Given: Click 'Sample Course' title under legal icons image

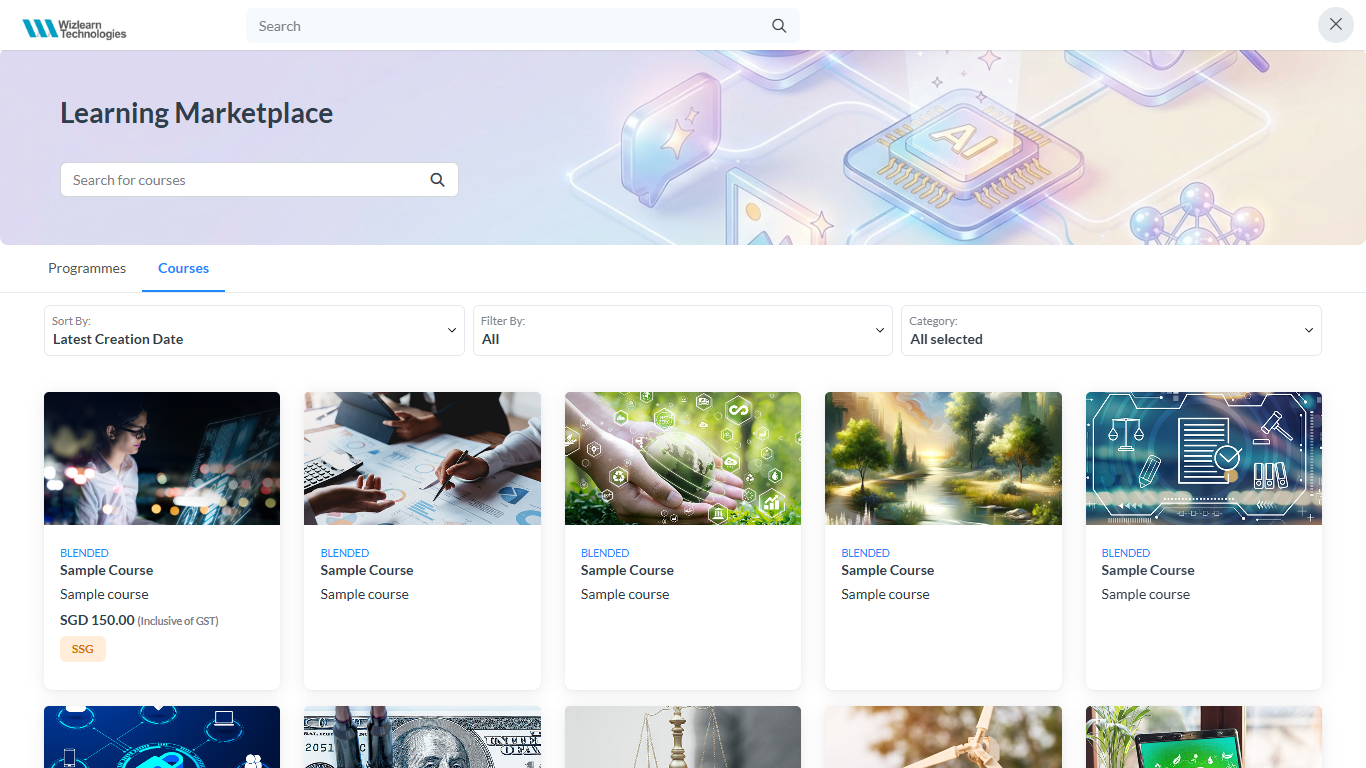Looking at the screenshot, I should (1148, 570).
